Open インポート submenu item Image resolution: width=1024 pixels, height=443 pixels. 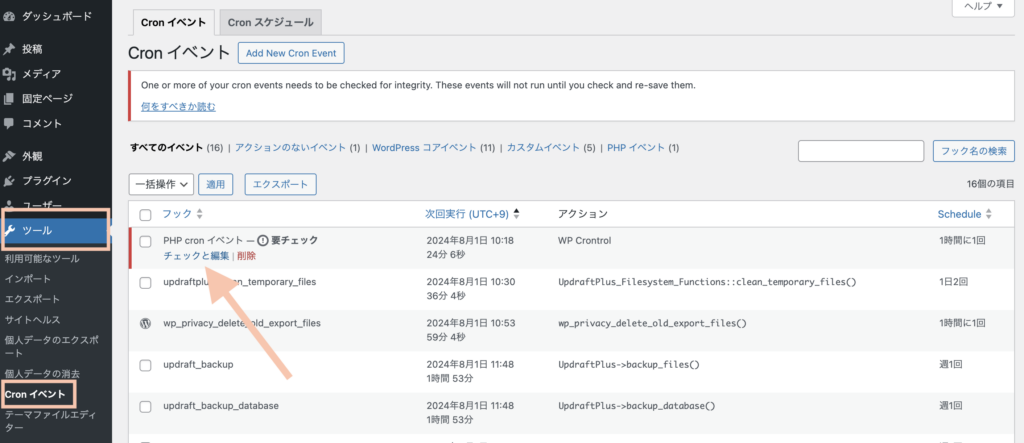(x=27, y=279)
